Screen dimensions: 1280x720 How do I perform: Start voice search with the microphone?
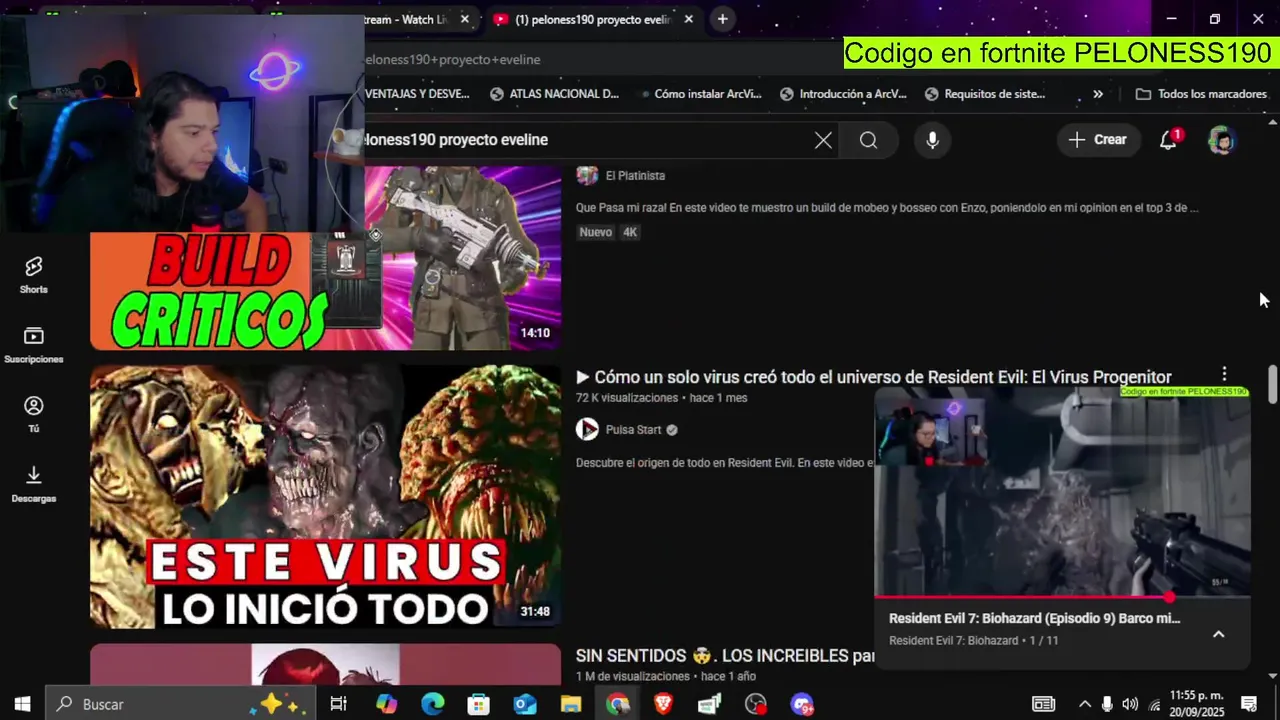[932, 140]
